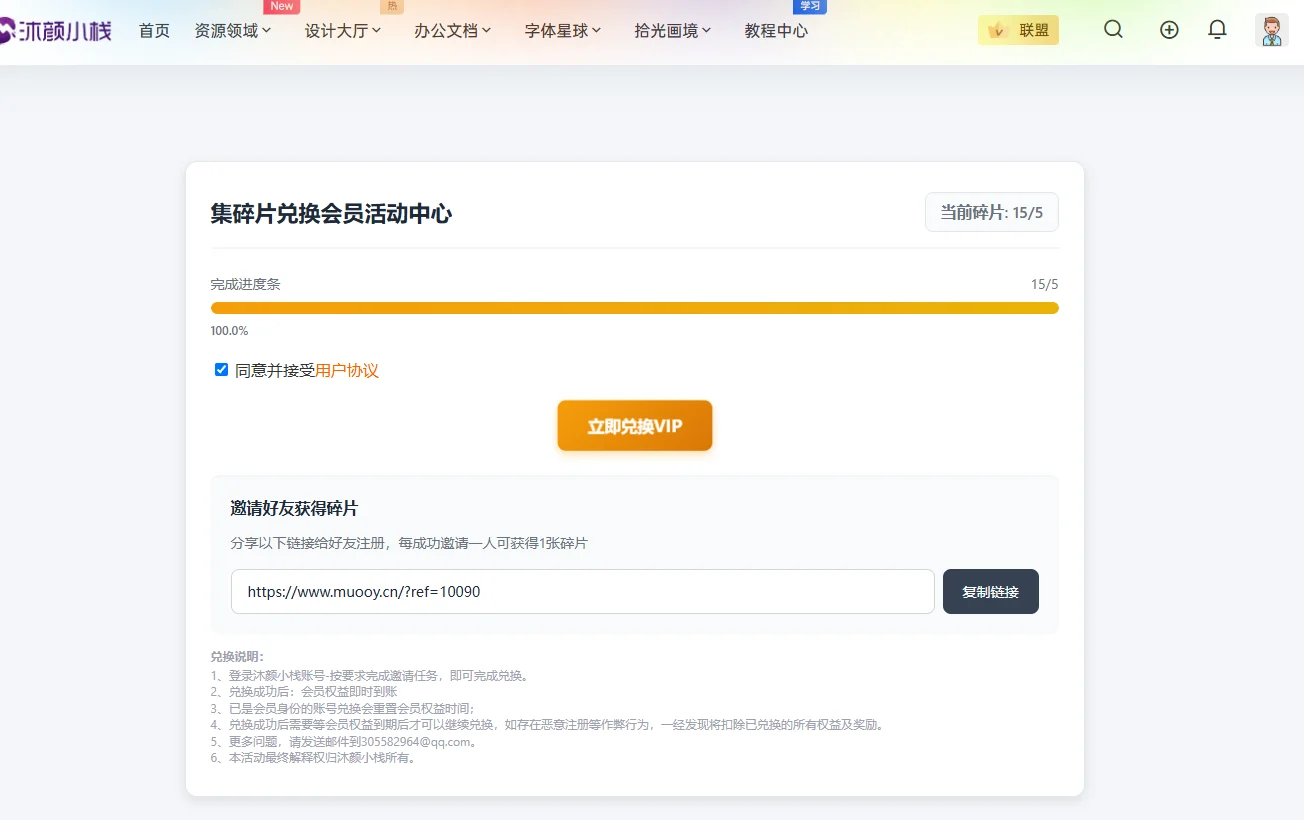The width and height of the screenshot is (1304, 820).
Task: Expand the 办公文档 dropdown menu
Action: [453, 31]
